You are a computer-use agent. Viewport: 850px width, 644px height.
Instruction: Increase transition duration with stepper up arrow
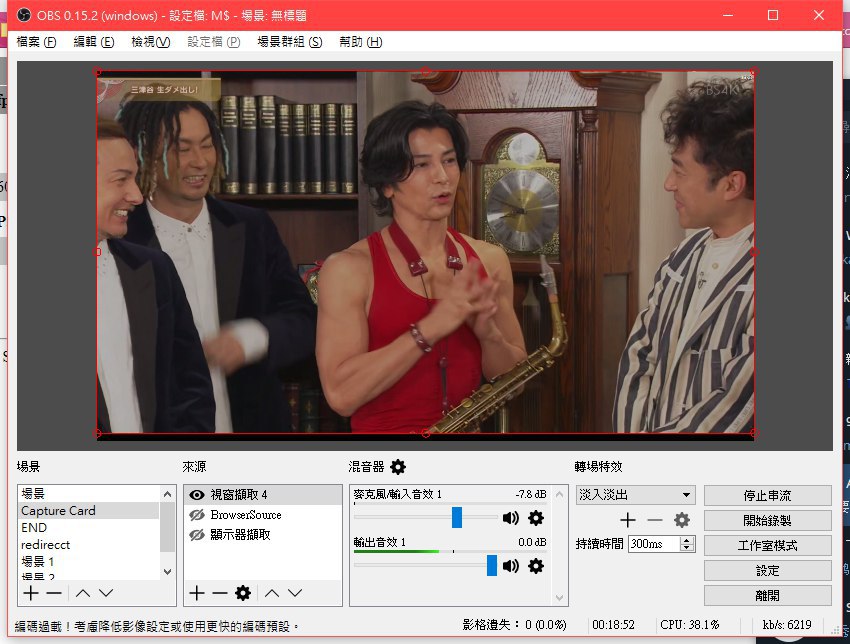tap(687, 540)
